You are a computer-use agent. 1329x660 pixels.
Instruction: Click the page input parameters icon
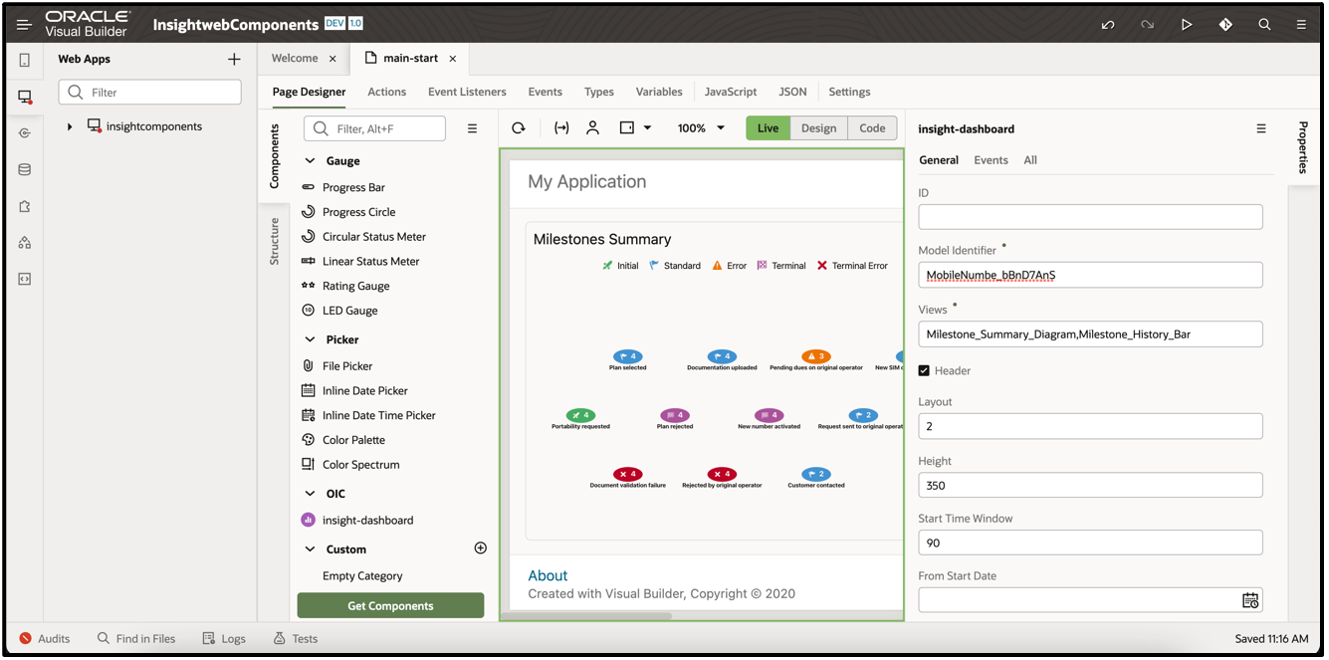click(x=561, y=128)
